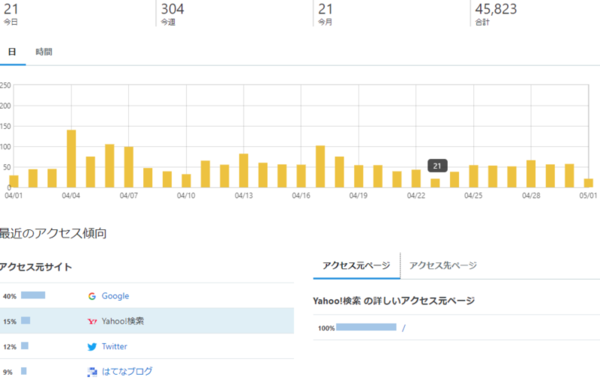Open the アクセス元ページ tab

(x=356, y=265)
